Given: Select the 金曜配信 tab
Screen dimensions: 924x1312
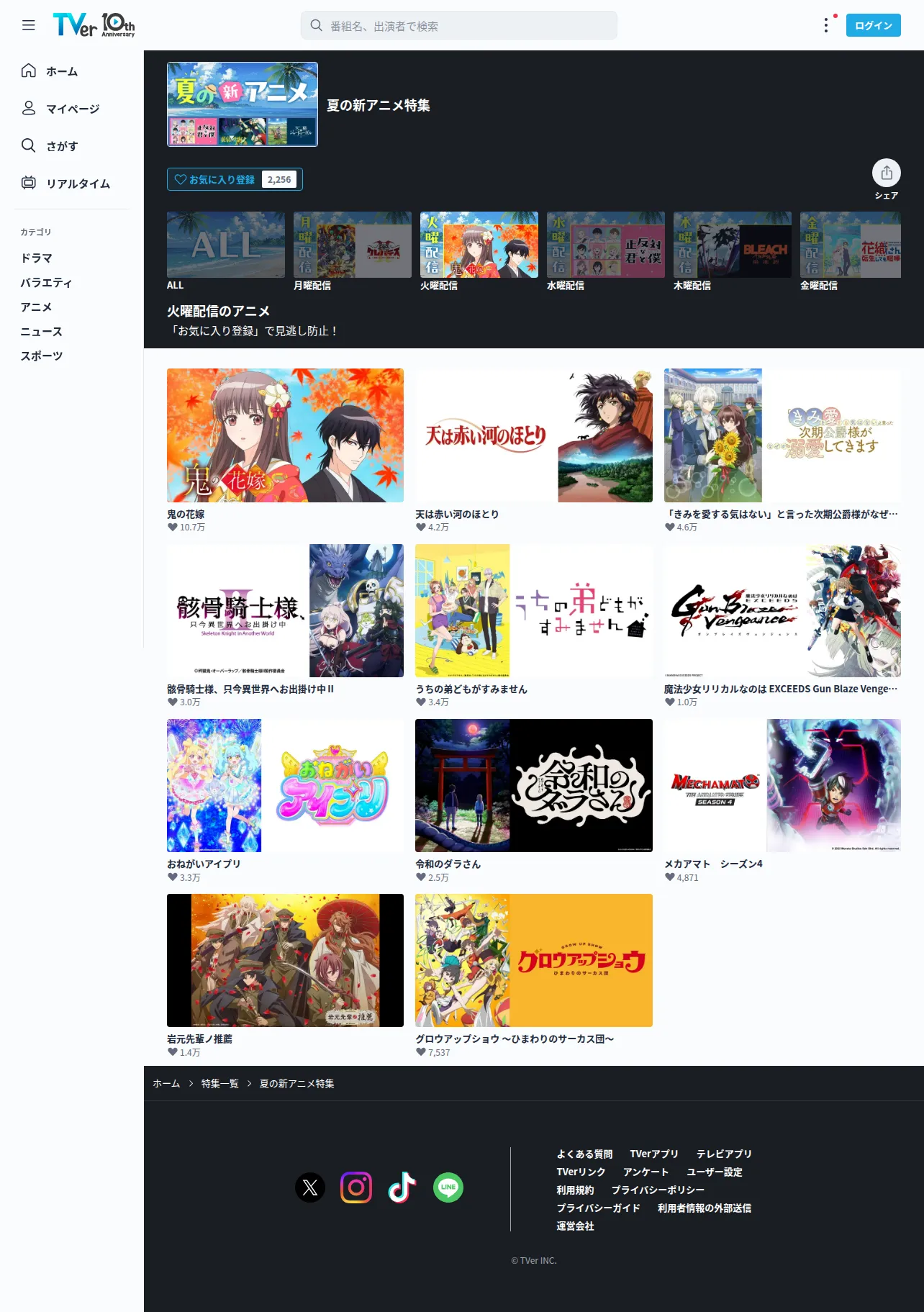Looking at the screenshot, I should tap(851, 251).
